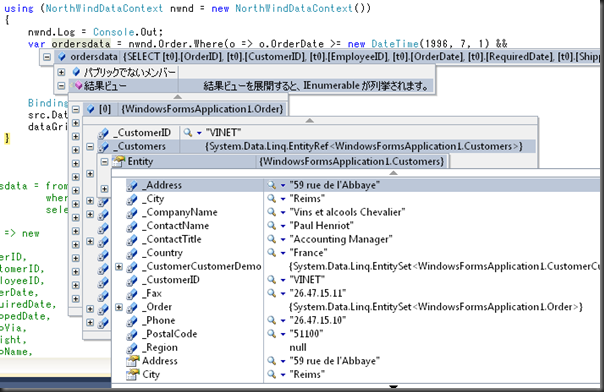The width and height of the screenshot is (604, 392).
Task: Select the _Address row name
Action: 162,185
